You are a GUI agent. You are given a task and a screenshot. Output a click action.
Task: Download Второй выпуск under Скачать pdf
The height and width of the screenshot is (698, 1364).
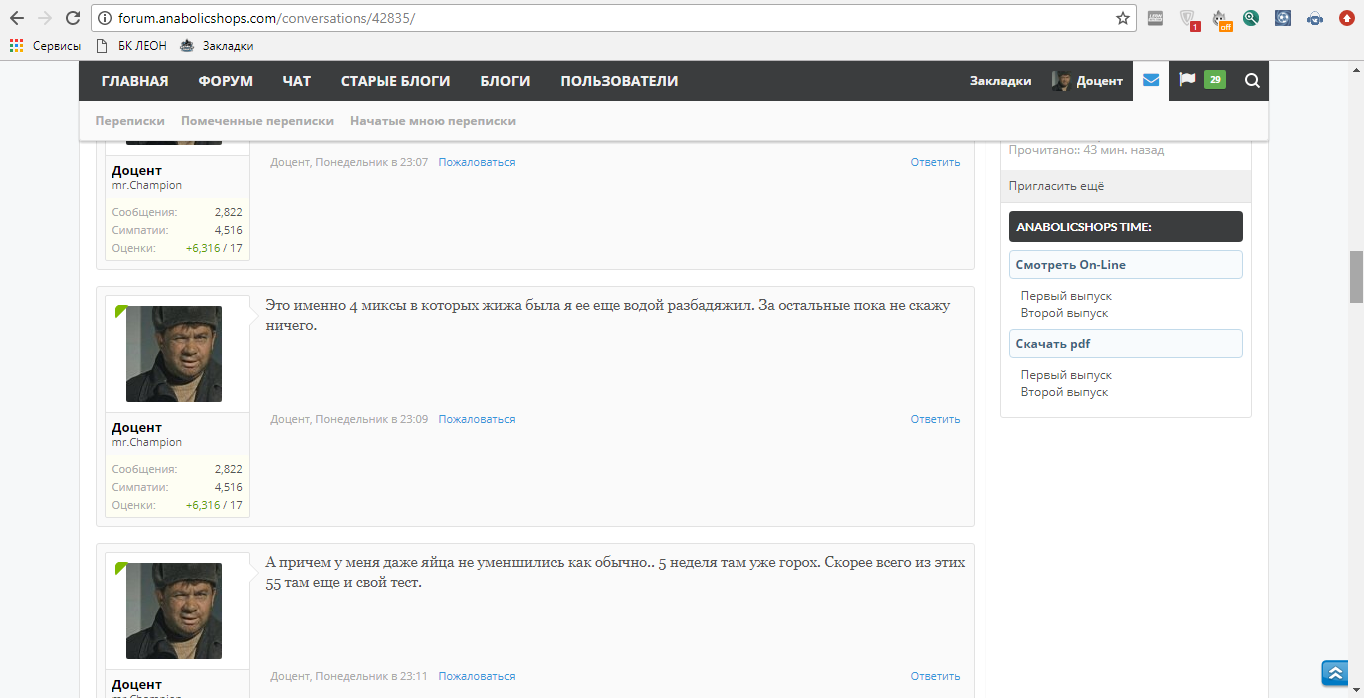pyautogui.click(x=1064, y=392)
